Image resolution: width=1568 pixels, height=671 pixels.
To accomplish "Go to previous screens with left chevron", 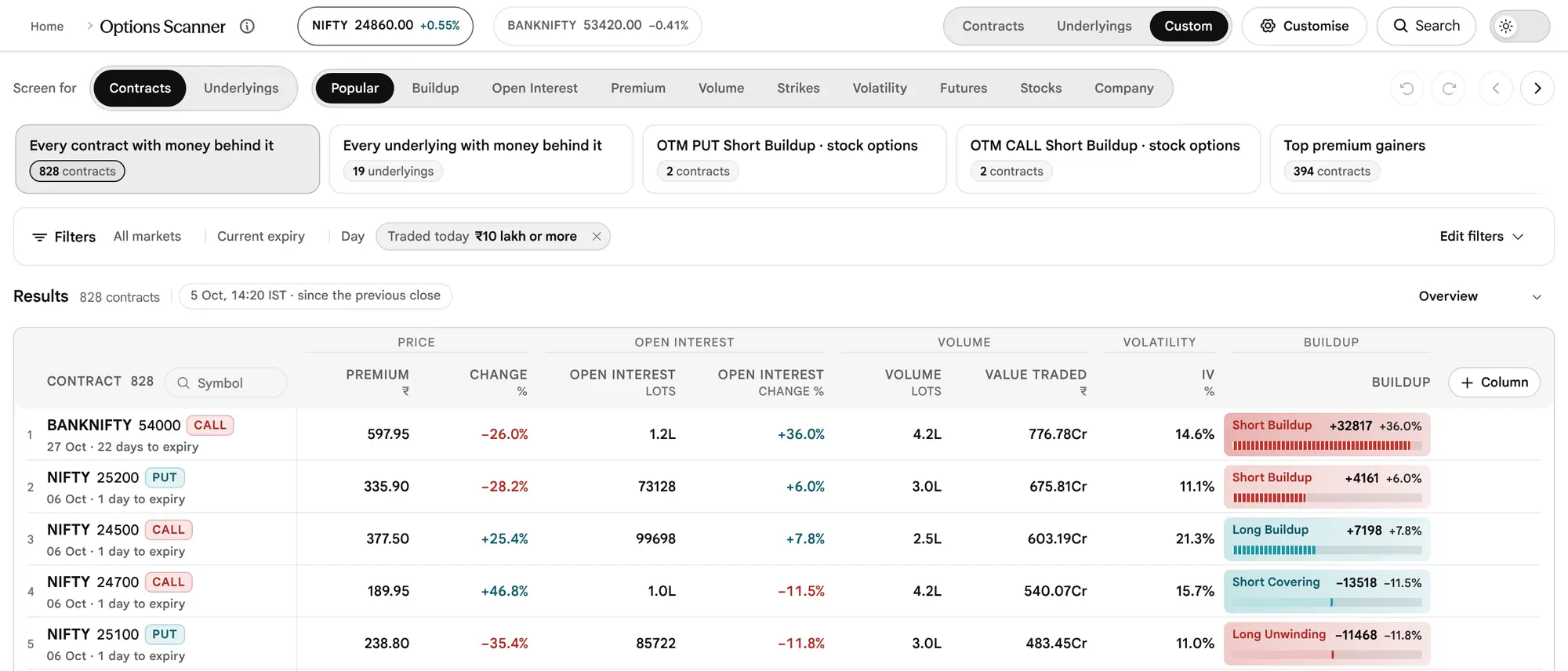I will point(1496,88).
